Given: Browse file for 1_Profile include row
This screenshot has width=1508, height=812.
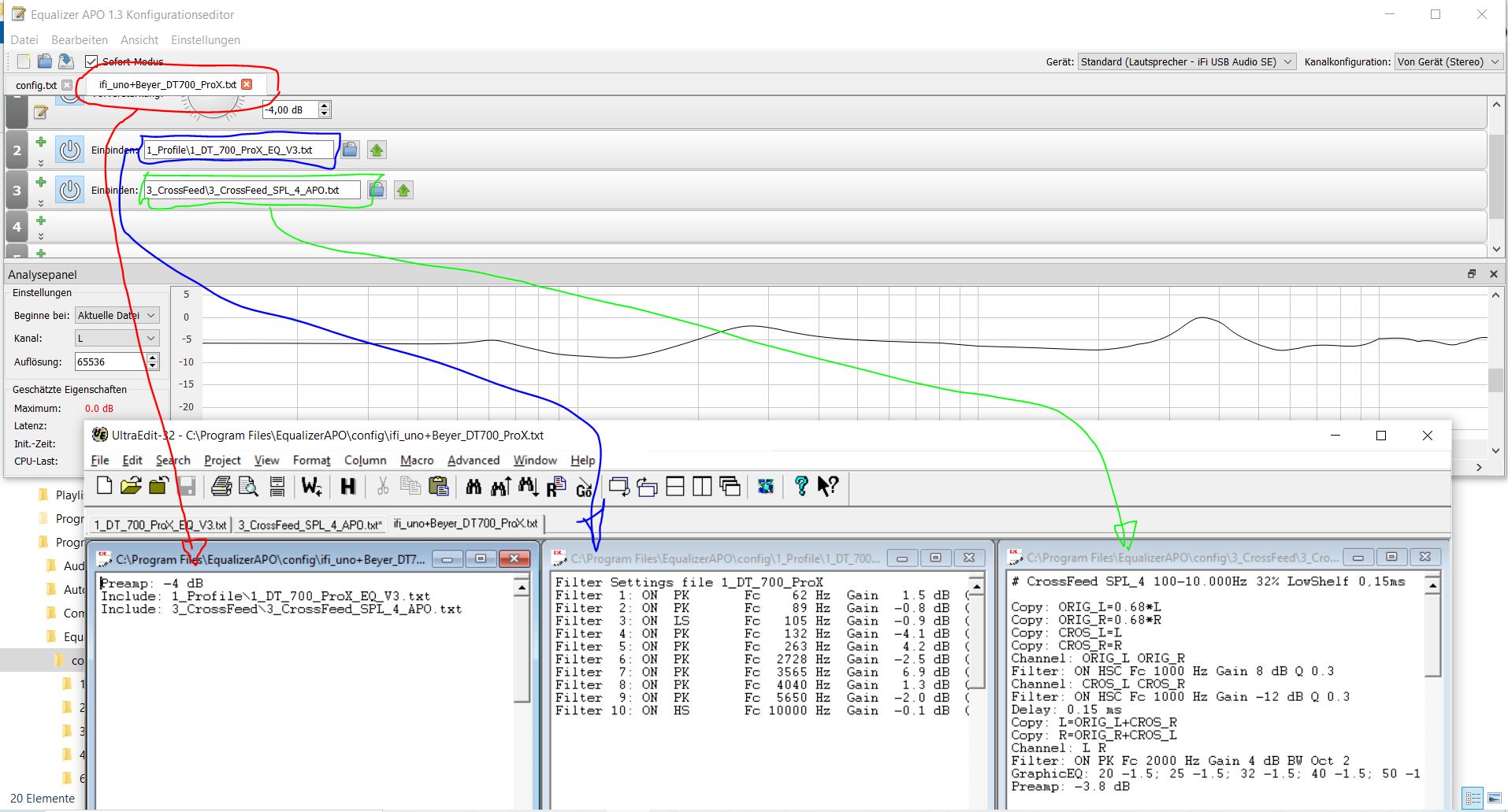Looking at the screenshot, I should (x=350, y=150).
